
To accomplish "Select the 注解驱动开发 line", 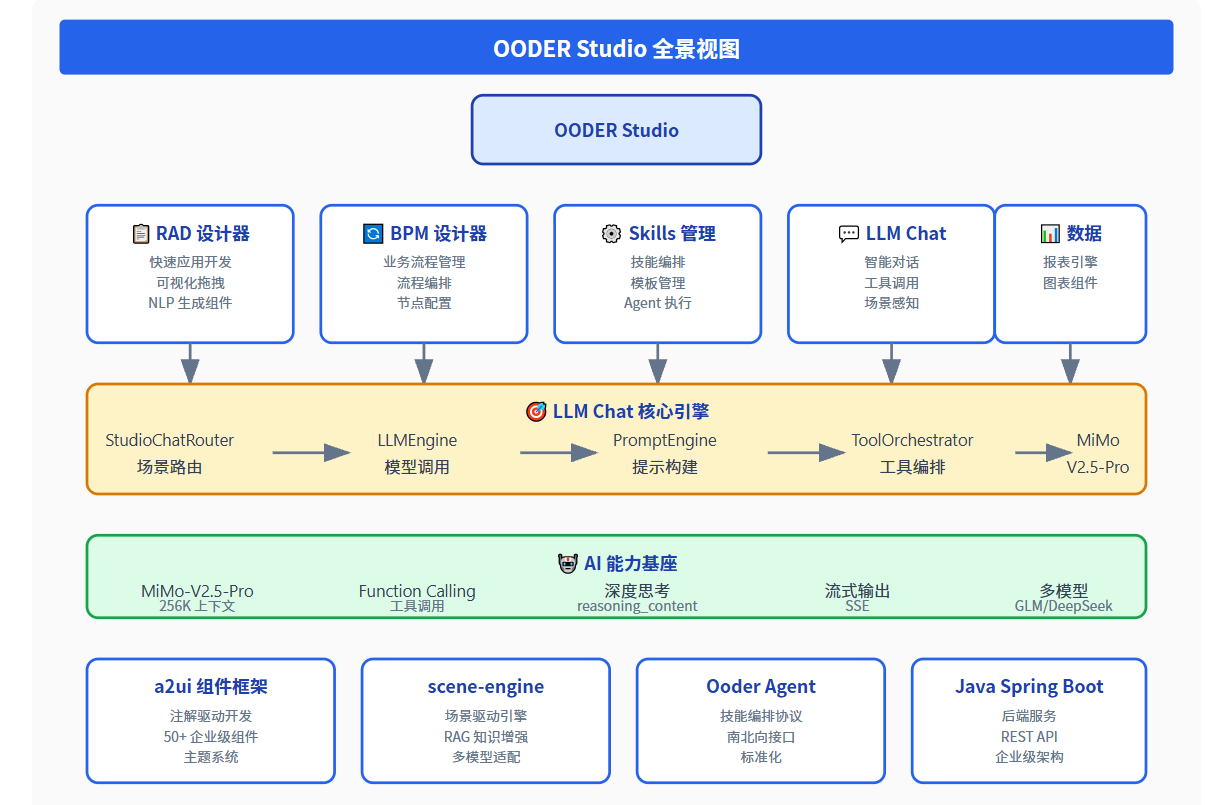I will tap(210, 716).
